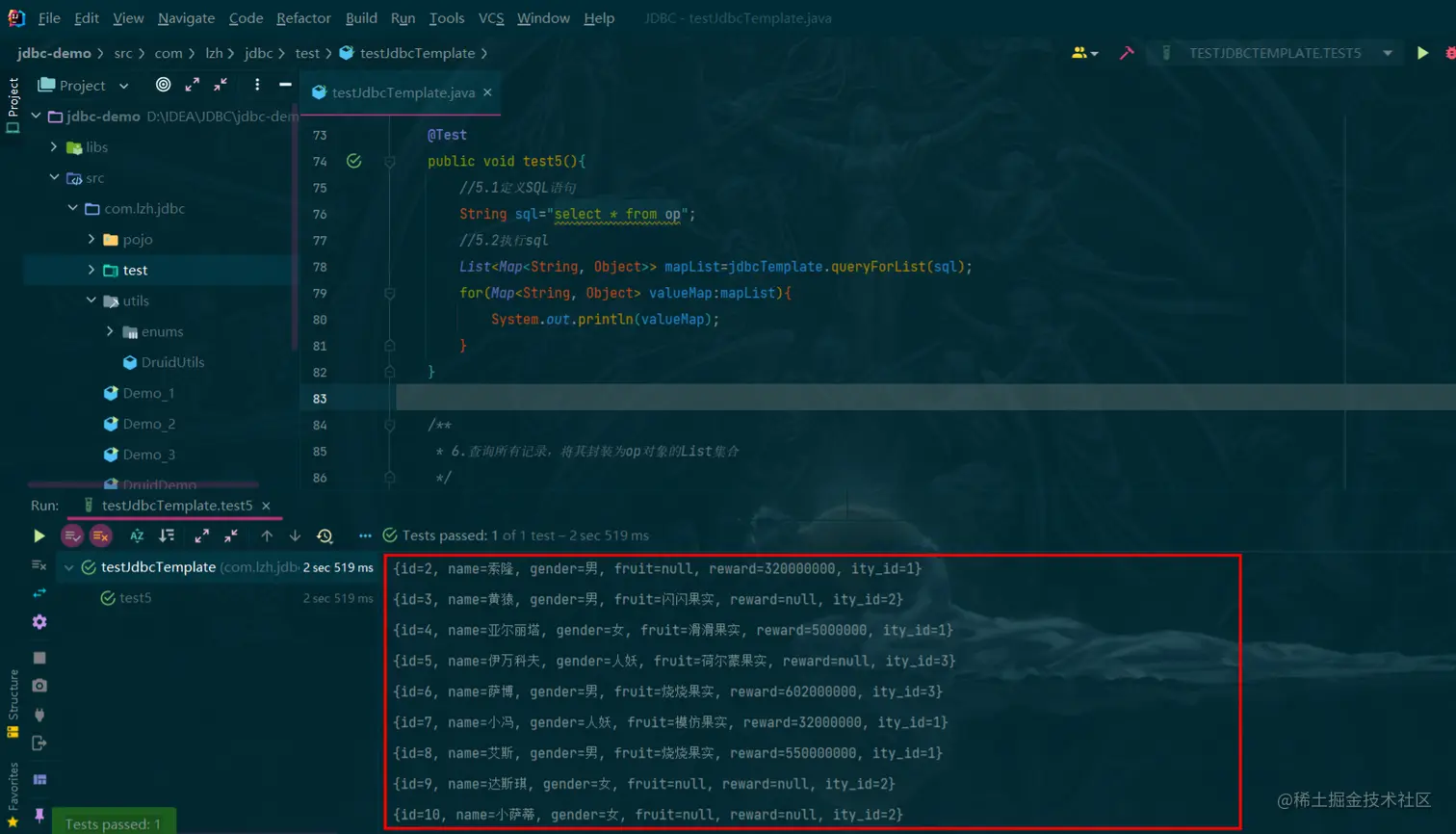The height and width of the screenshot is (834, 1456).
Task: Select Demo_2 in the project tree
Action: coord(149,424)
